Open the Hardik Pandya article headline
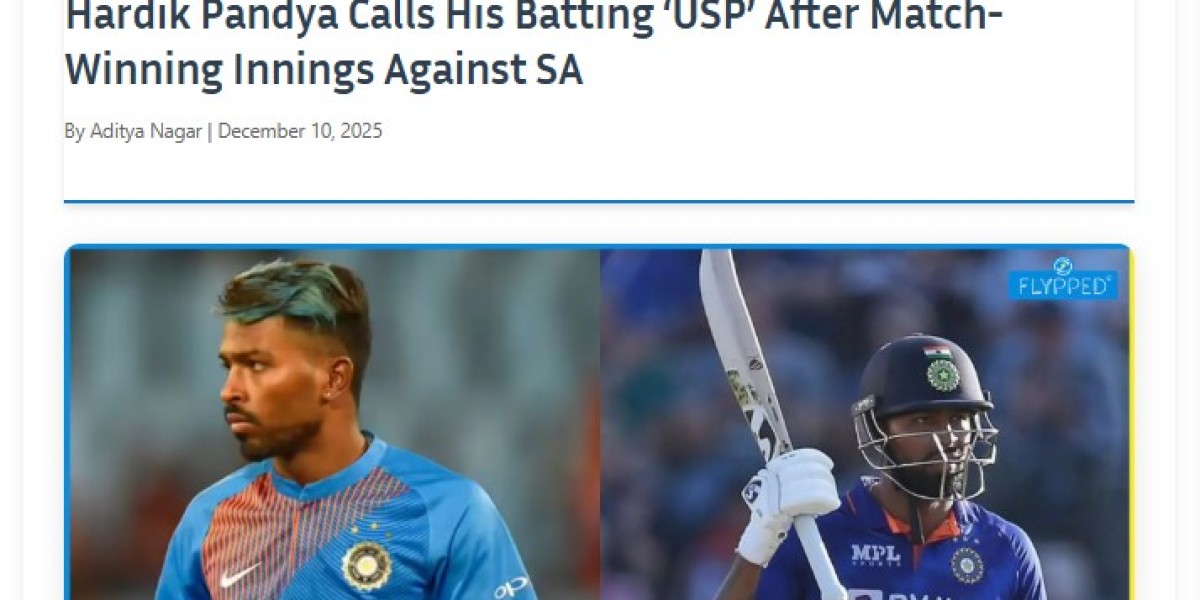The width and height of the screenshot is (1200, 600). [x=534, y=45]
